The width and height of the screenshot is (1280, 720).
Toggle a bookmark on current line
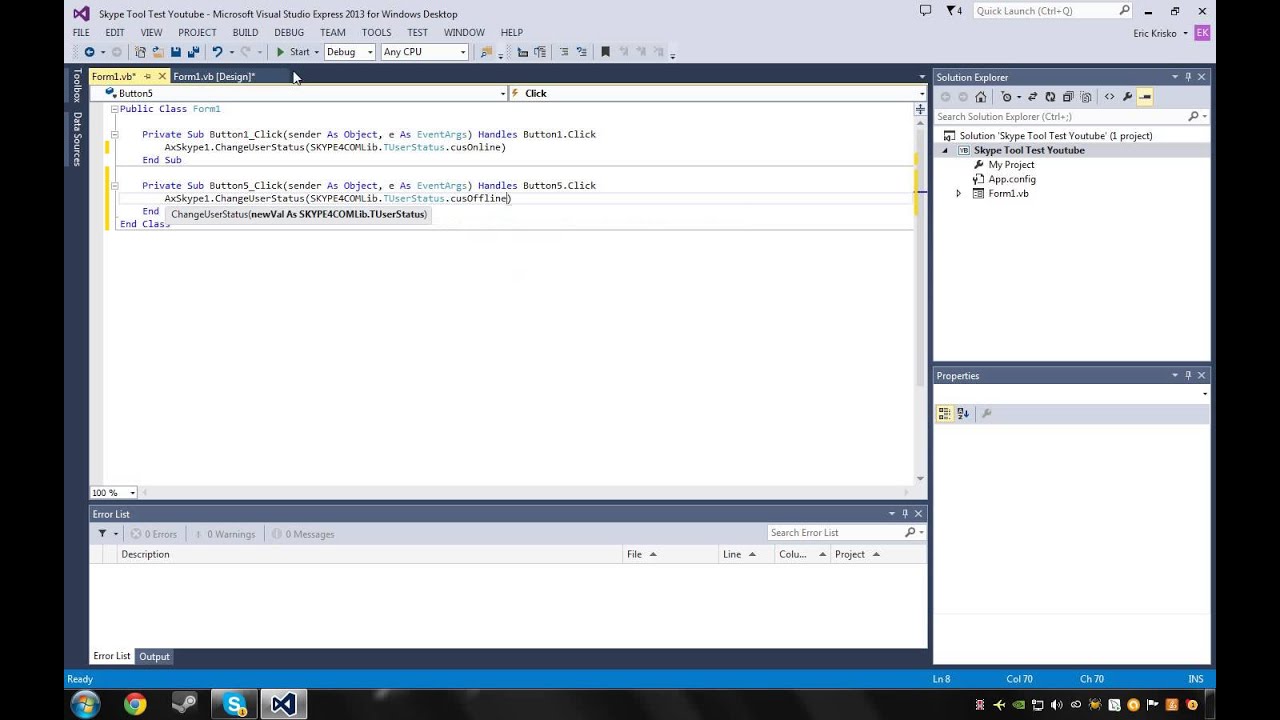605,52
